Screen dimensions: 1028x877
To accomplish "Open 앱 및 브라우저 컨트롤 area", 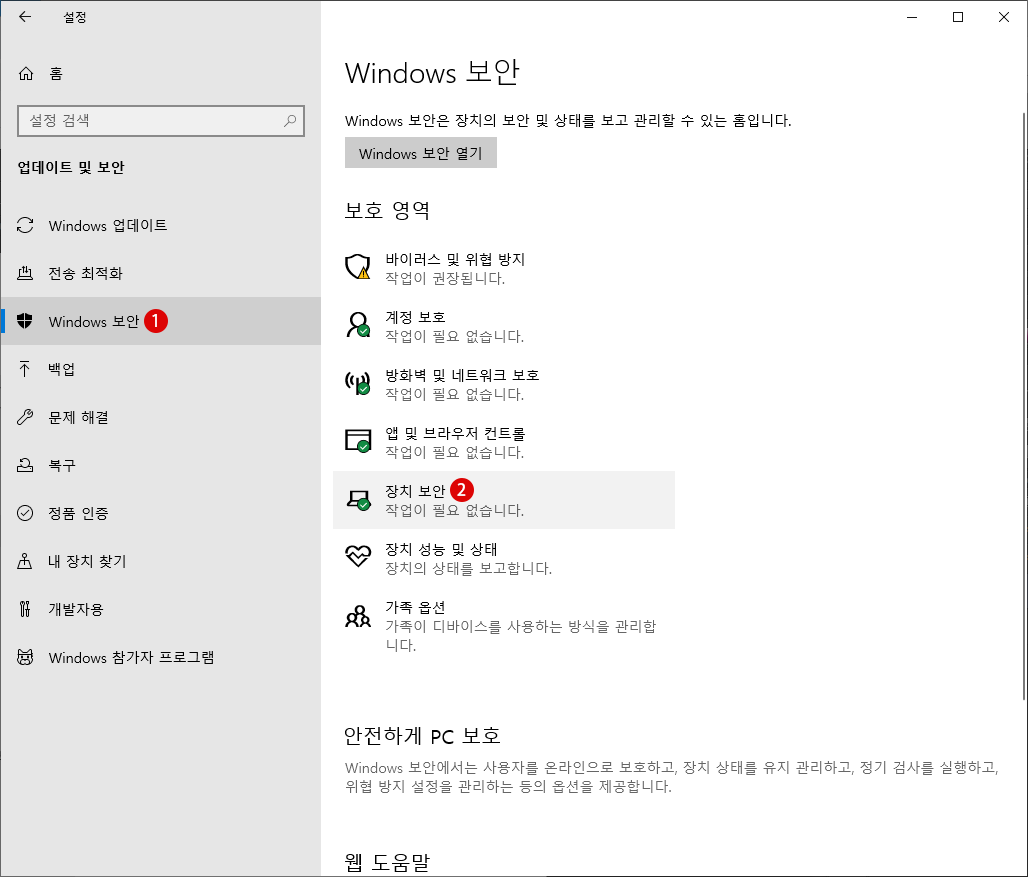I will (x=504, y=442).
